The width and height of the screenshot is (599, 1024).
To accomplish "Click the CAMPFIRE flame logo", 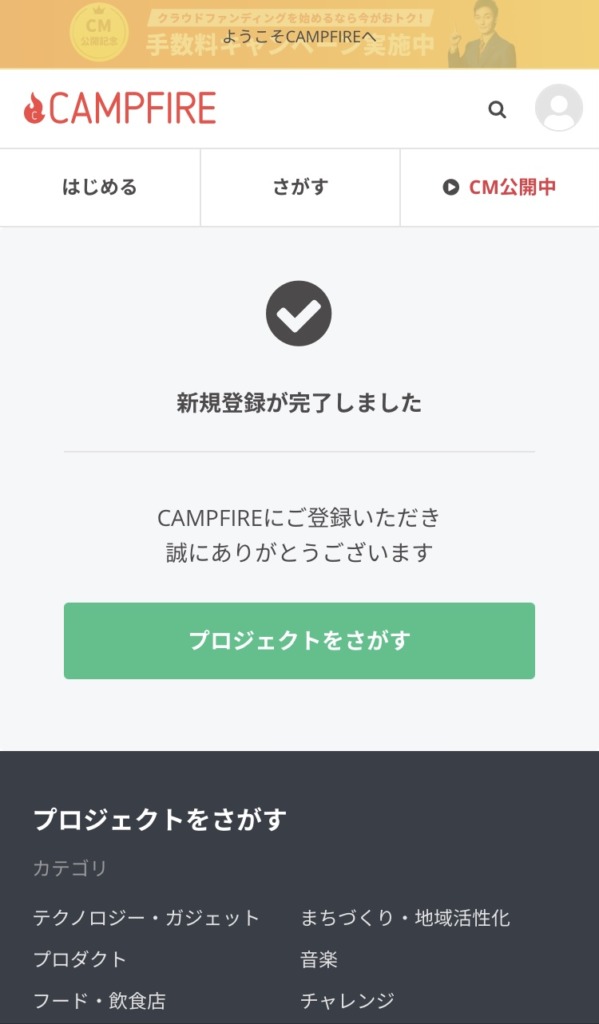I will click(120, 108).
